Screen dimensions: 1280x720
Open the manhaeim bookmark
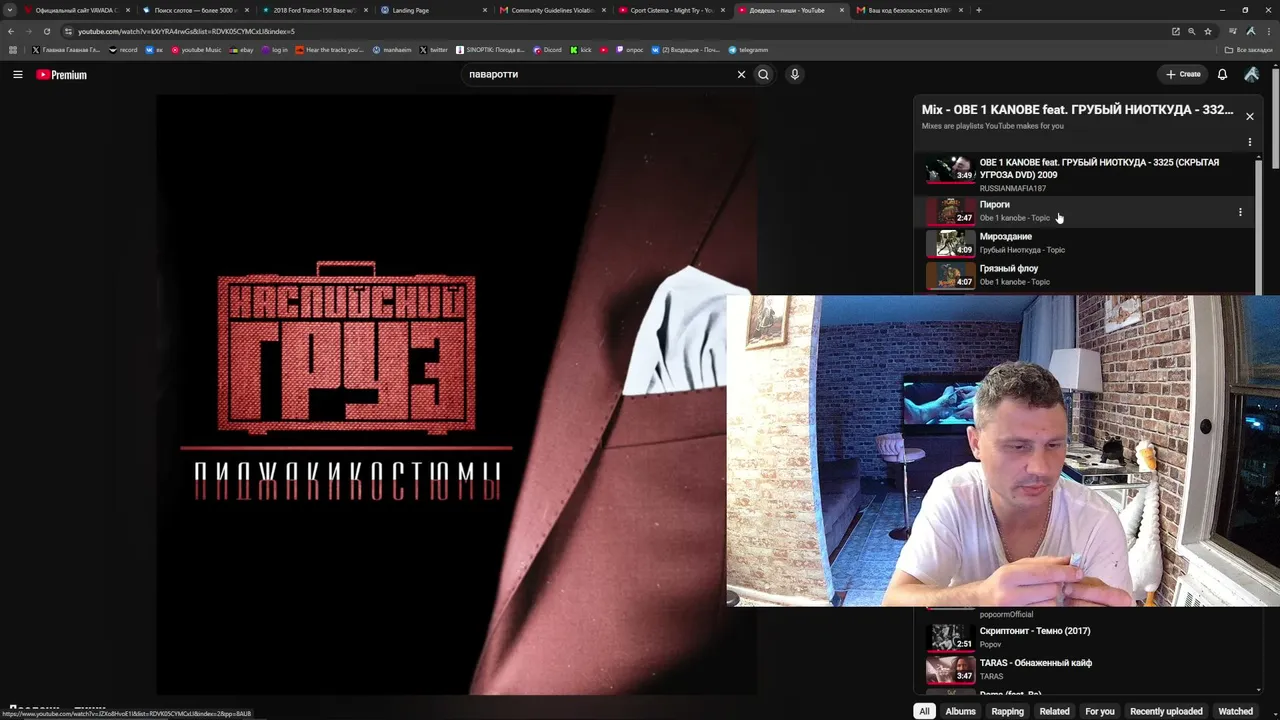[391, 50]
